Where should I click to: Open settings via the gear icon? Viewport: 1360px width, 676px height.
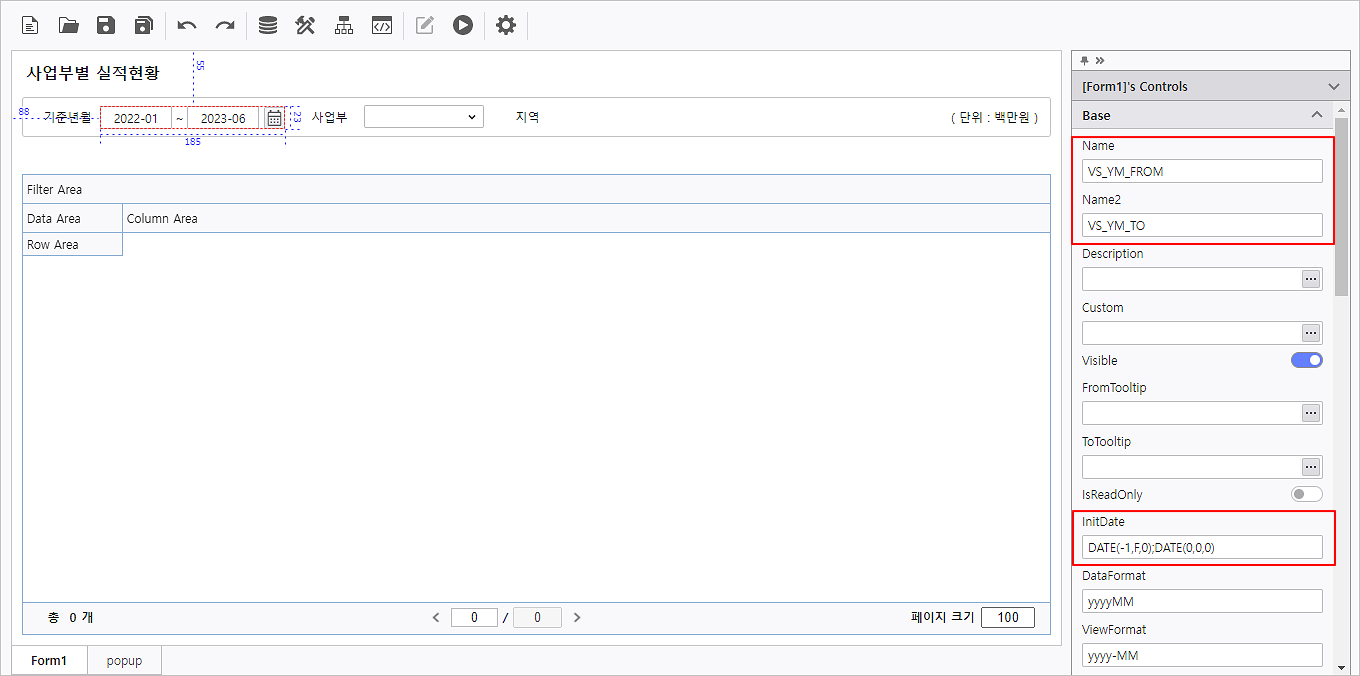tap(506, 25)
